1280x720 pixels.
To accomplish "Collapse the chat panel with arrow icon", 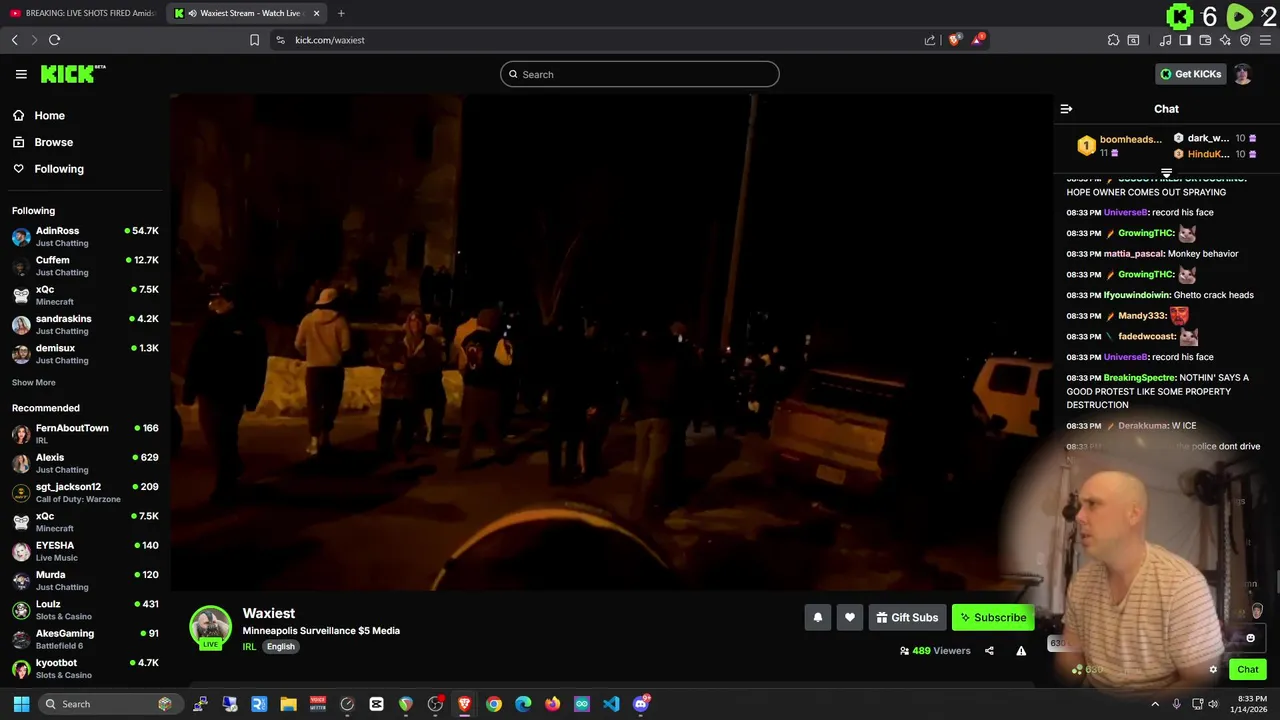I will [1066, 109].
